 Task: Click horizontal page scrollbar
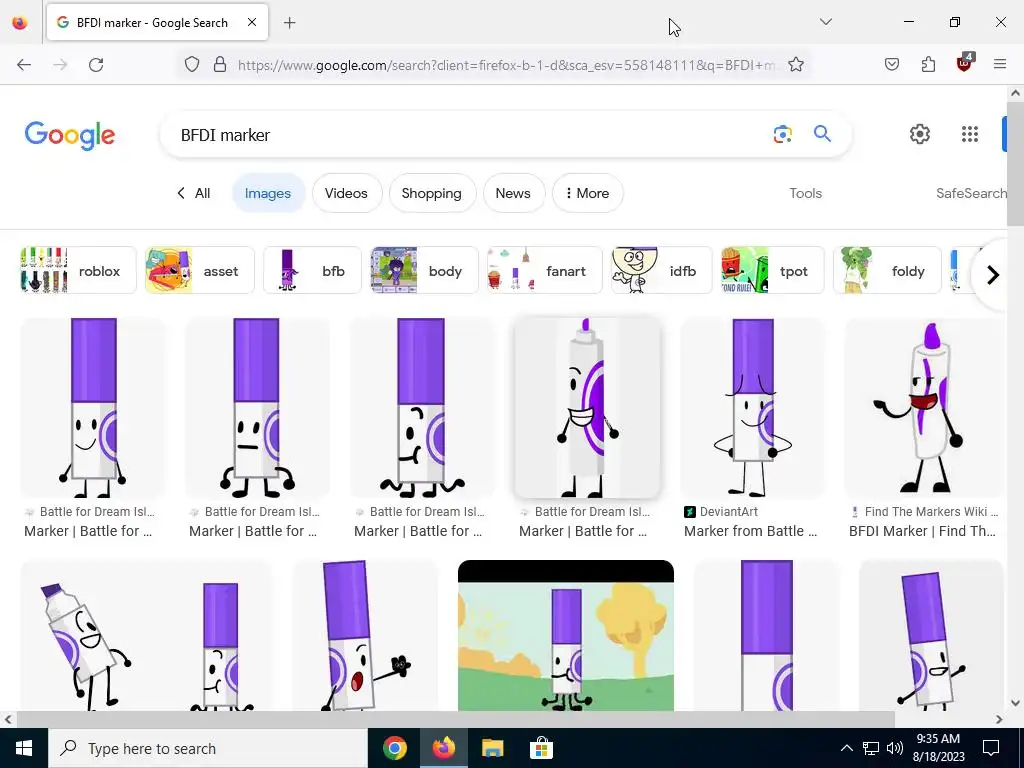point(455,719)
